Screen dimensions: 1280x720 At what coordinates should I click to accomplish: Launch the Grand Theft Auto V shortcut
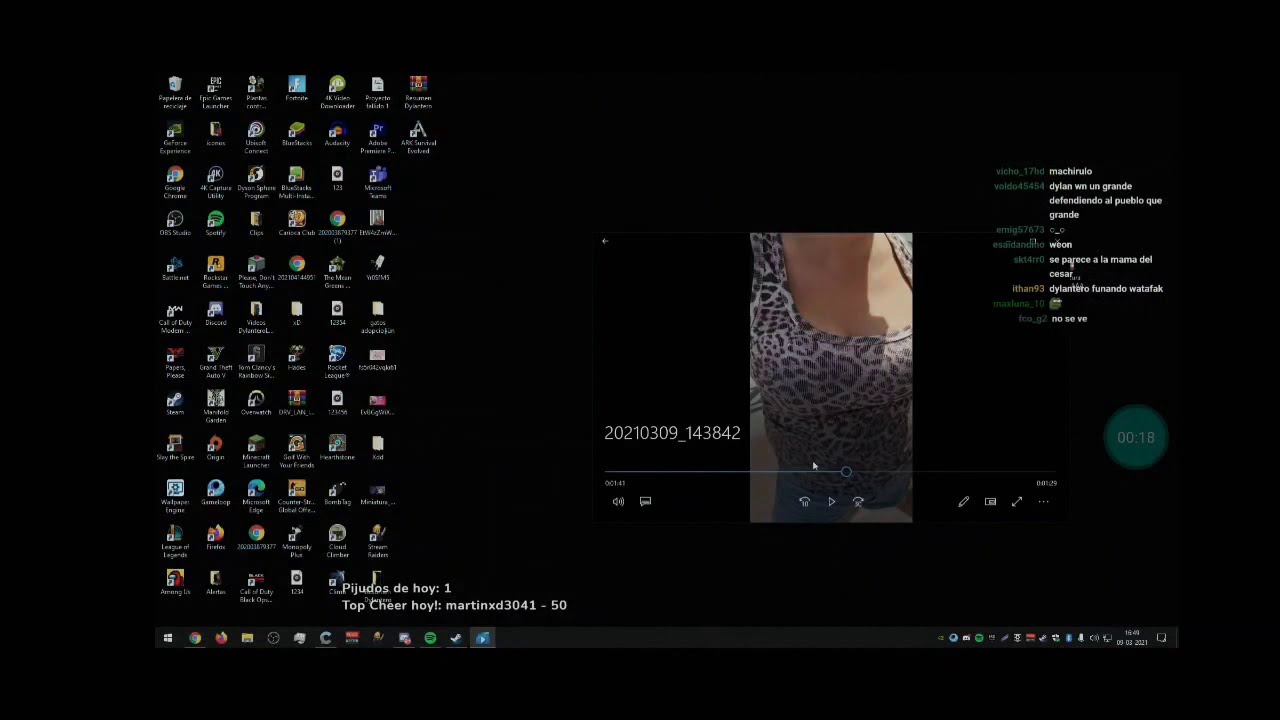[x=215, y=361]
